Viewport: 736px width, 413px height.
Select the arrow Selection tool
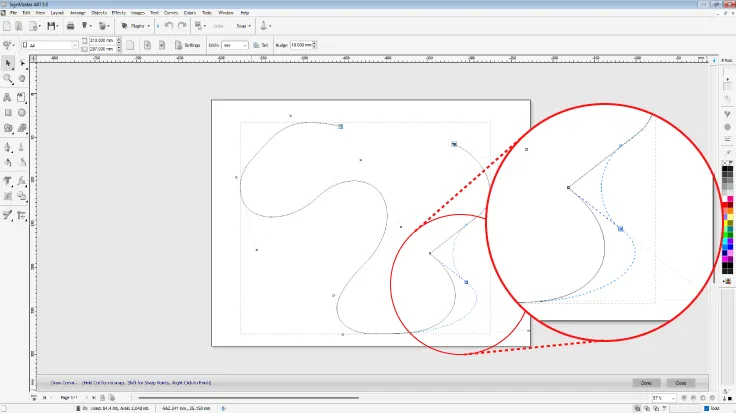pos(8,63)
